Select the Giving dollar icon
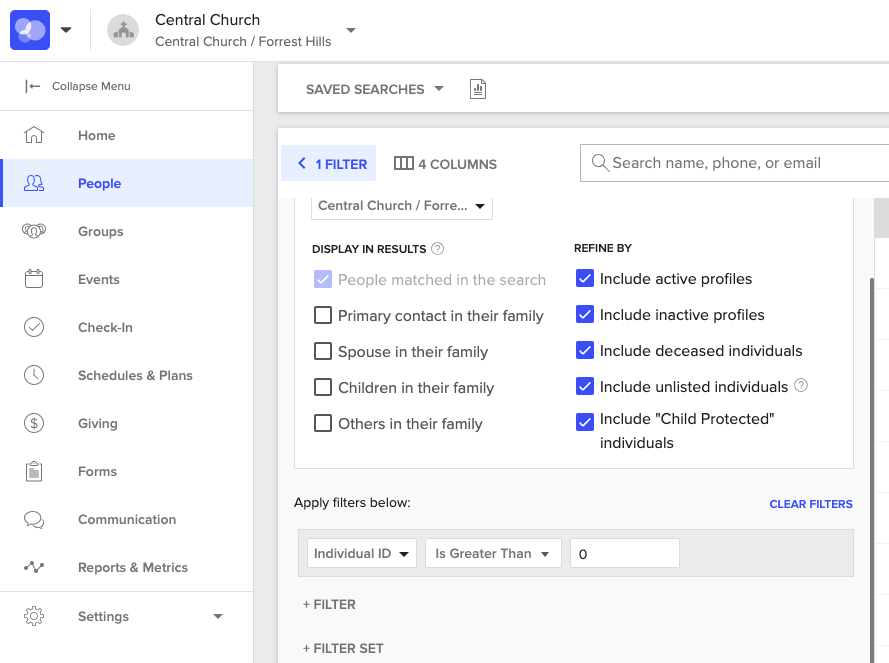 click(x=36, y=423)
